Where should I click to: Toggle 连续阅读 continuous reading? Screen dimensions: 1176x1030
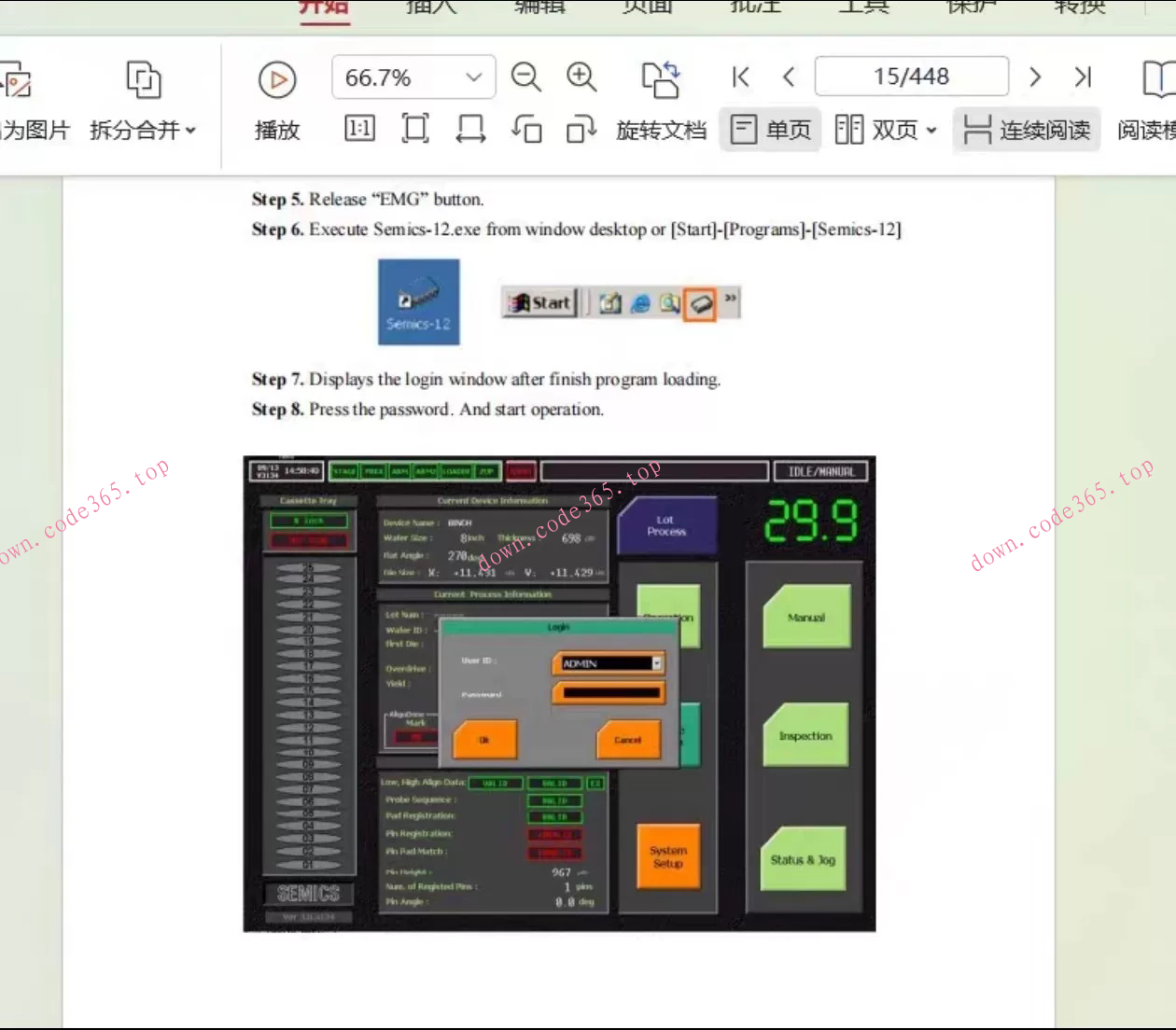tap(1027, 130)
